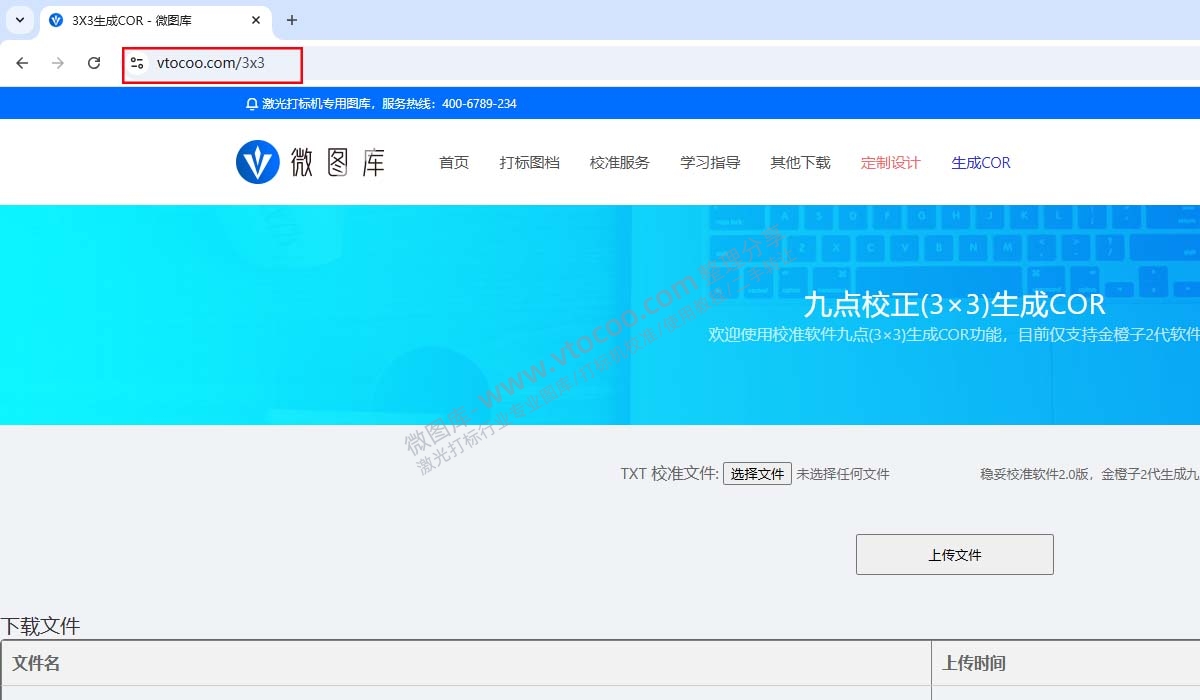
Task: Expand the browser tab search chevron
Action: [x=18, y=20]
